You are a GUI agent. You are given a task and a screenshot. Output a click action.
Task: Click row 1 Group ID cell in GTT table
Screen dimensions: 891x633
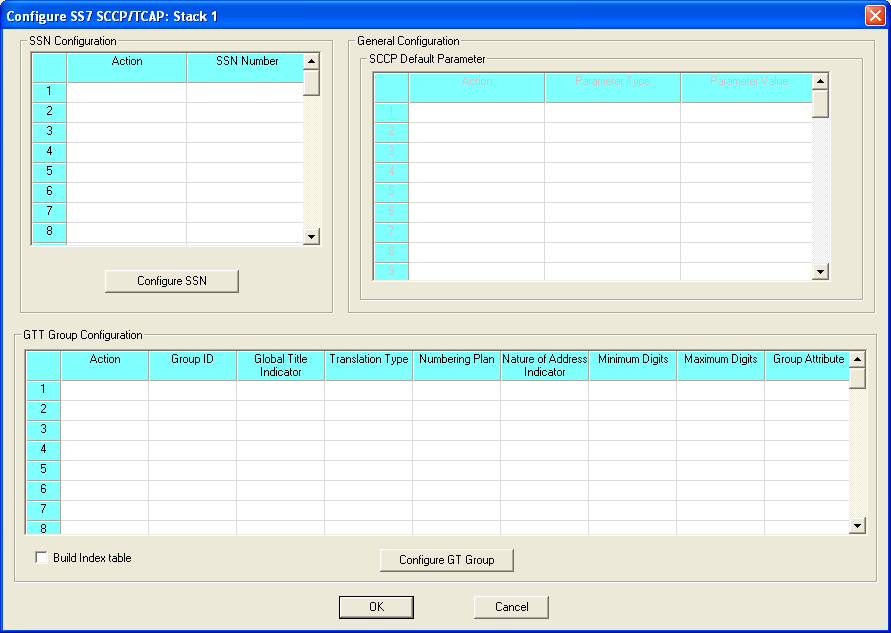click(192, 390)
